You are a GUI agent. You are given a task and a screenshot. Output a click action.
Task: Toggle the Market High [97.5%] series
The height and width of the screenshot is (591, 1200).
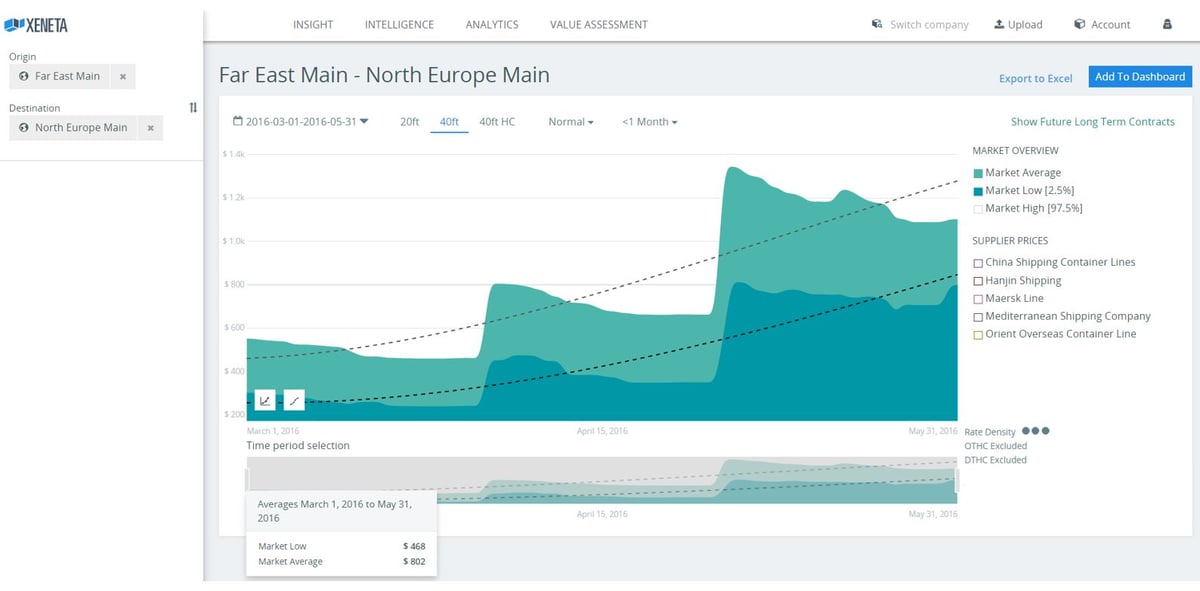click(x=1027, y=209)
